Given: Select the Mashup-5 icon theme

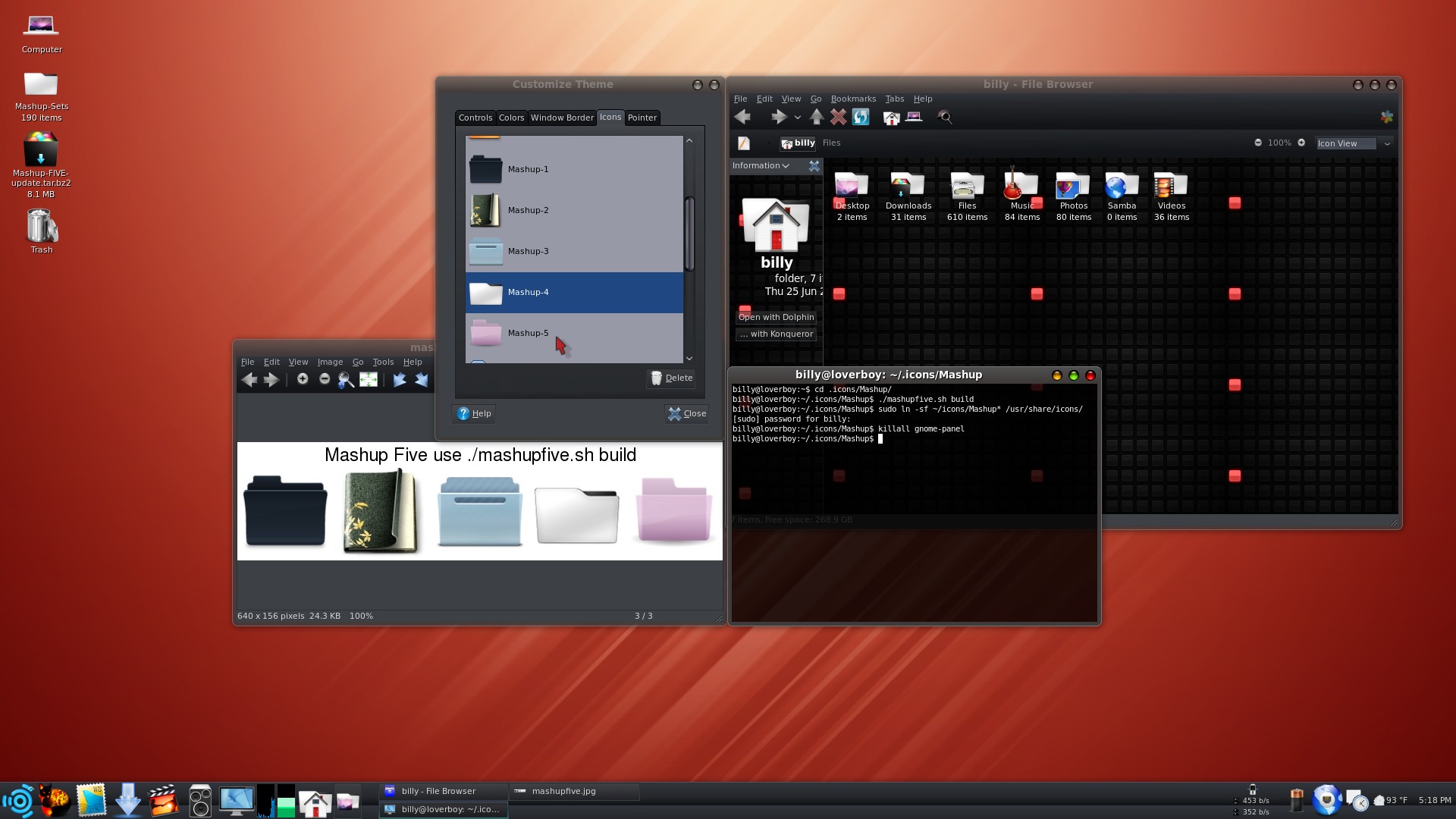Looking at the screenshot, I should pyautogui.click(x=574, y=333).
